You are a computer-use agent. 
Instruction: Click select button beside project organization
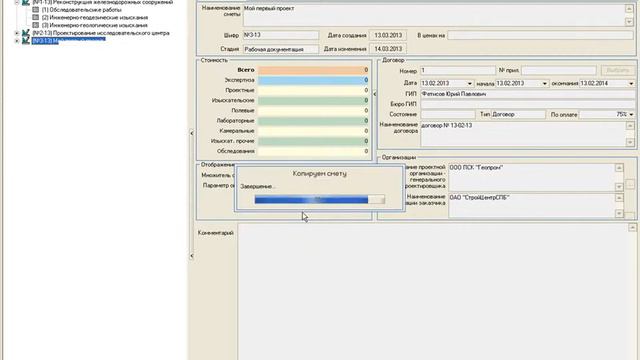click(630, 184)
